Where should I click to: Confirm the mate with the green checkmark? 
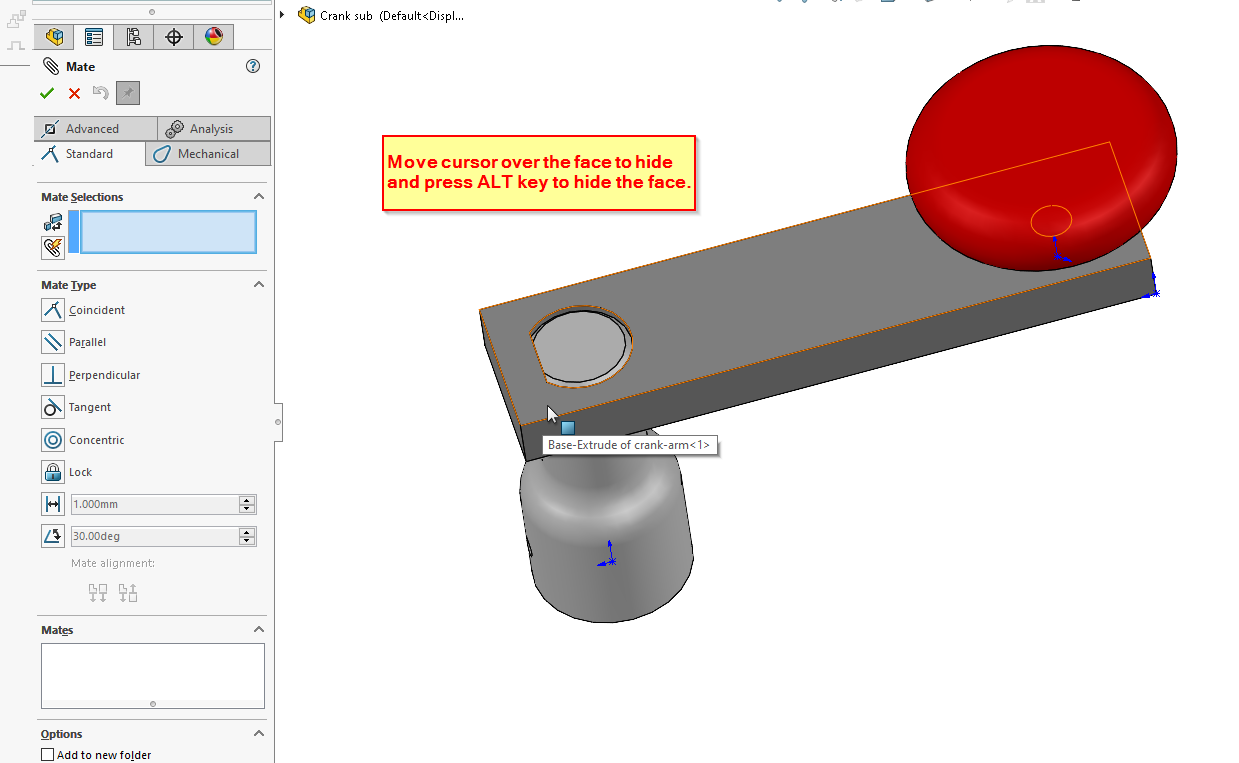(x=47, y=93)
